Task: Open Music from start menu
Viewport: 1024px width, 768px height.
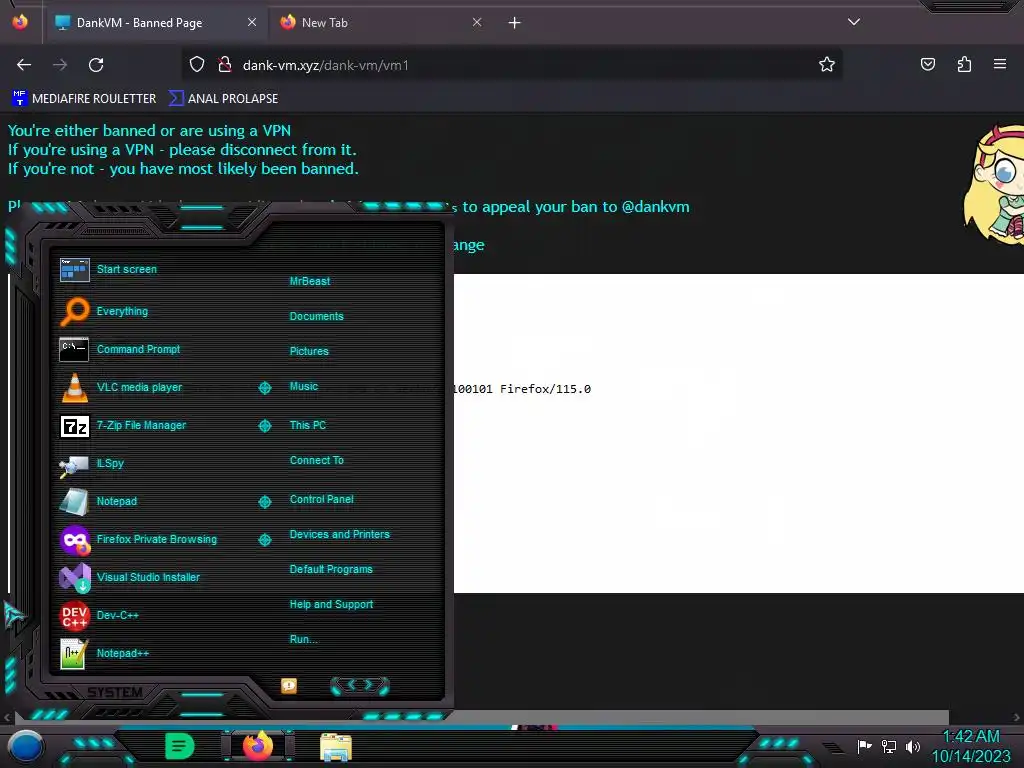Action: point(304,386)
